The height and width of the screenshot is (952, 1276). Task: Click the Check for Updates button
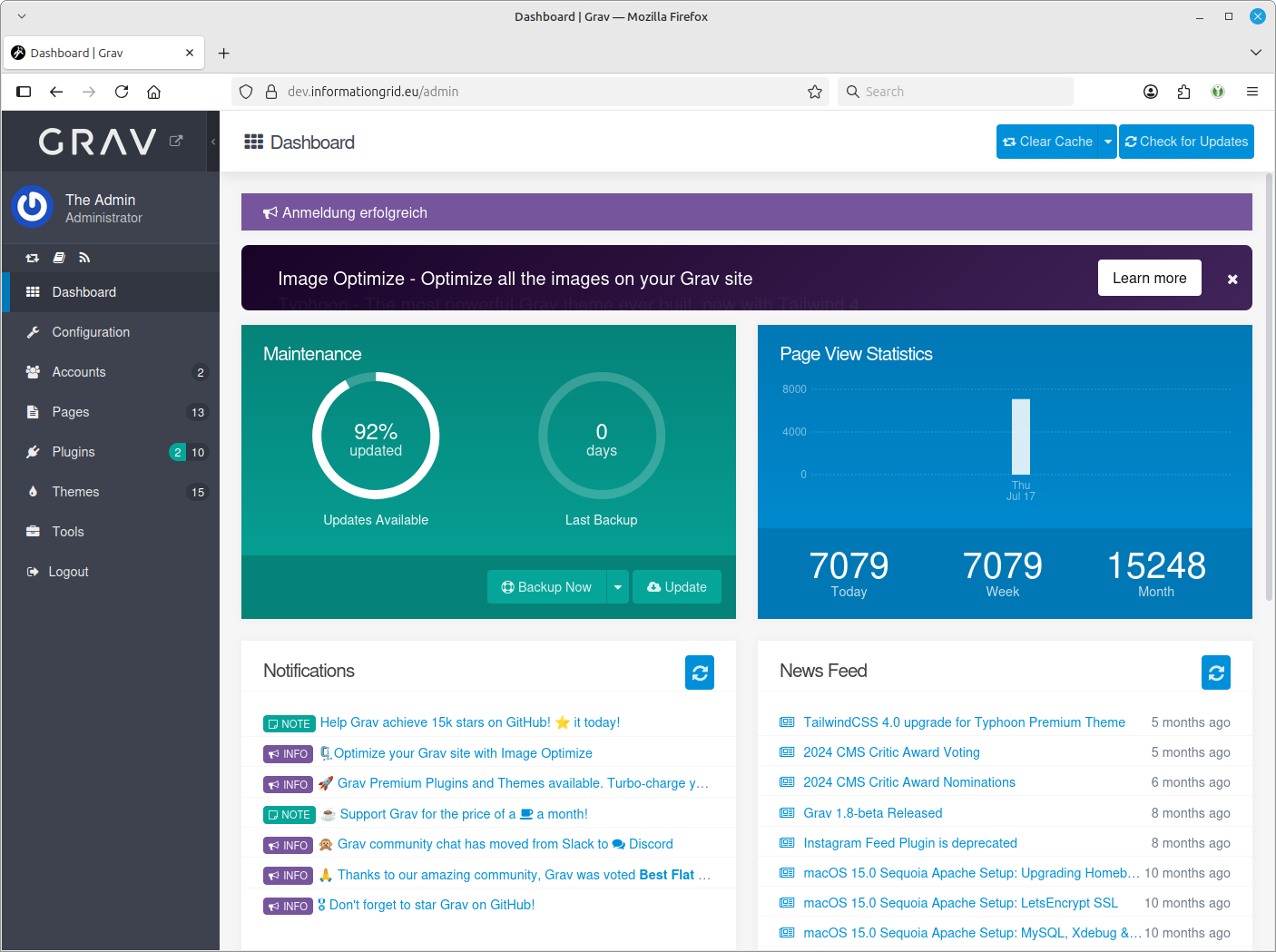[1186, 142]
